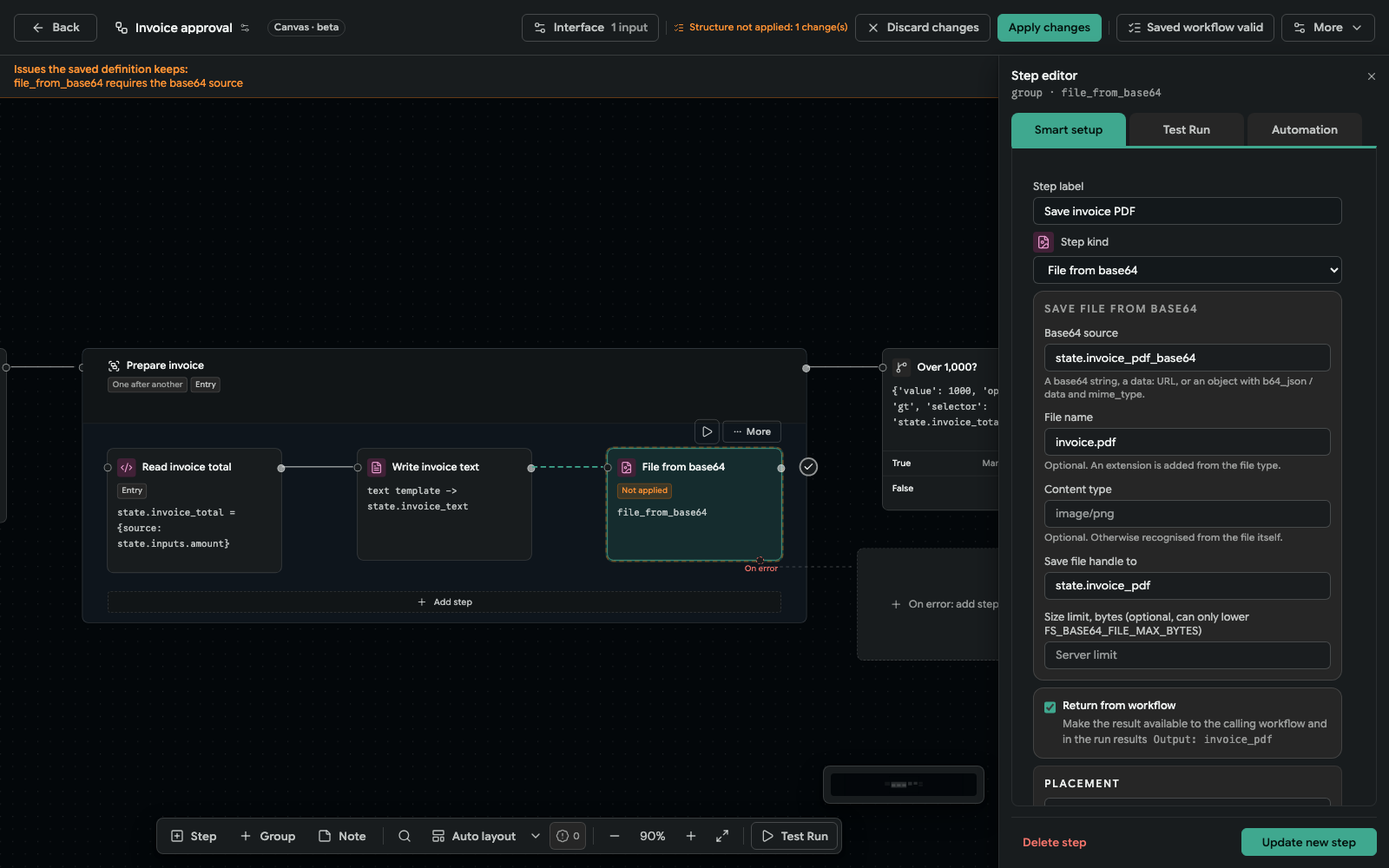Viewport: 1389px width, 868px height.
Task: Add a Group from the bottom toolbar
Action: pos(267,836)
